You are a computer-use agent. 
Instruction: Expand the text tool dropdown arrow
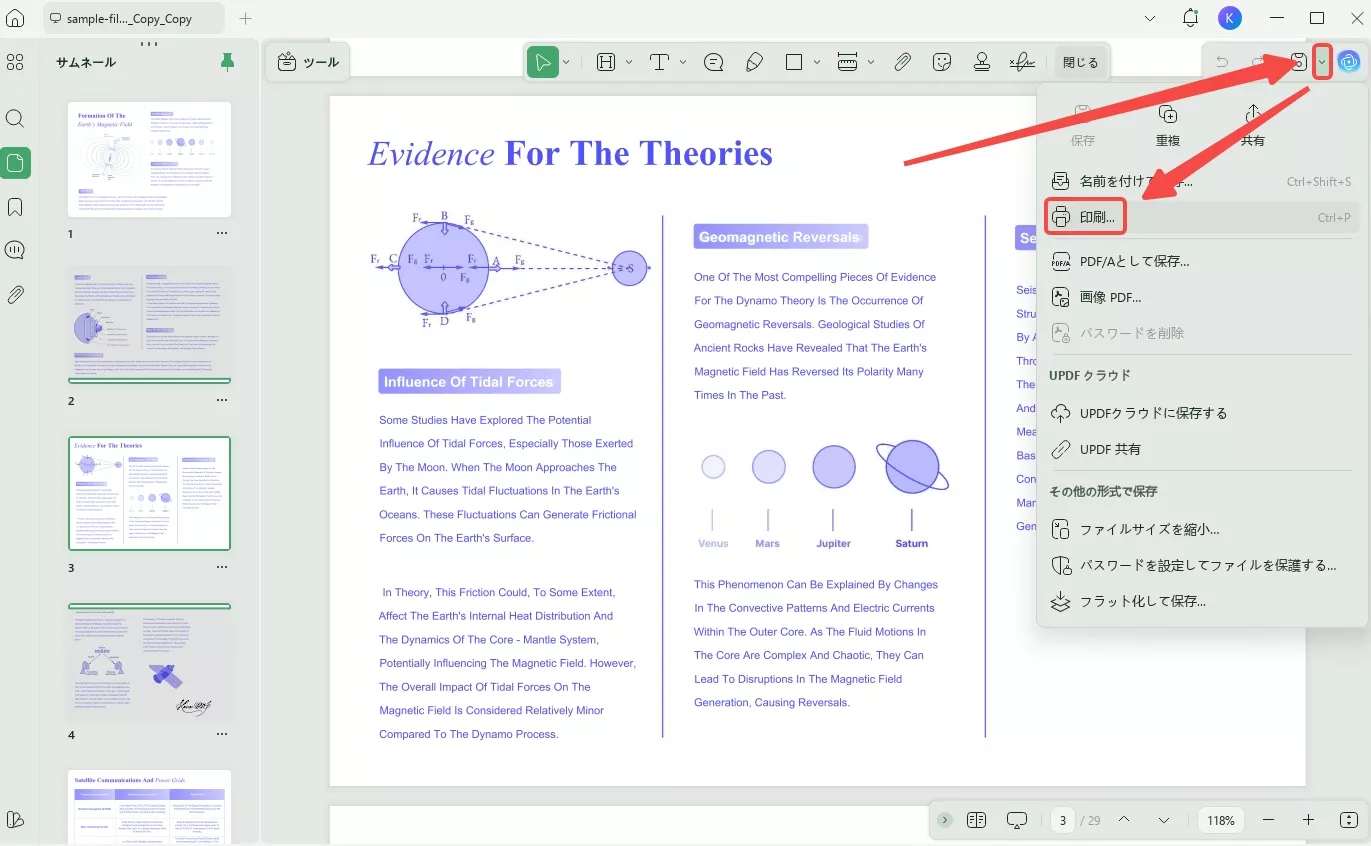683,62
